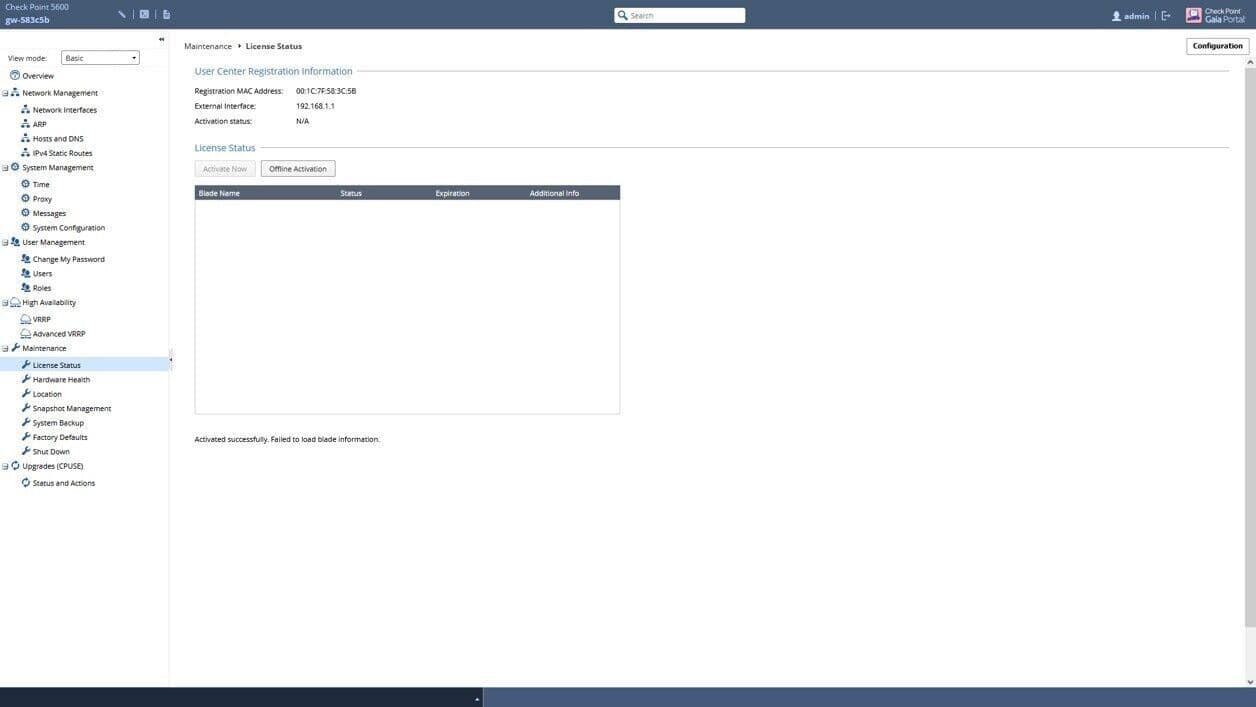Image resolution: width=1256 pixels, height=707 pixels.
Task: Collapse the Maintenance tree section
Action: point(5,348)
